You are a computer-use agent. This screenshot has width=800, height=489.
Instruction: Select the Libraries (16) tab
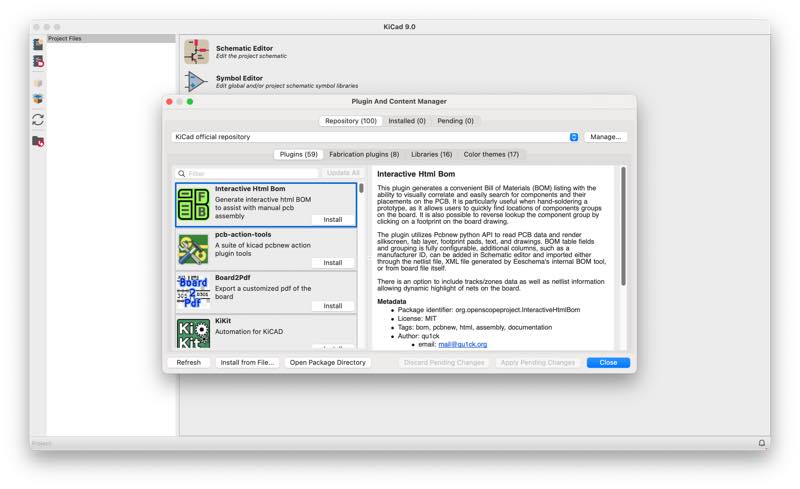(431, 154)
